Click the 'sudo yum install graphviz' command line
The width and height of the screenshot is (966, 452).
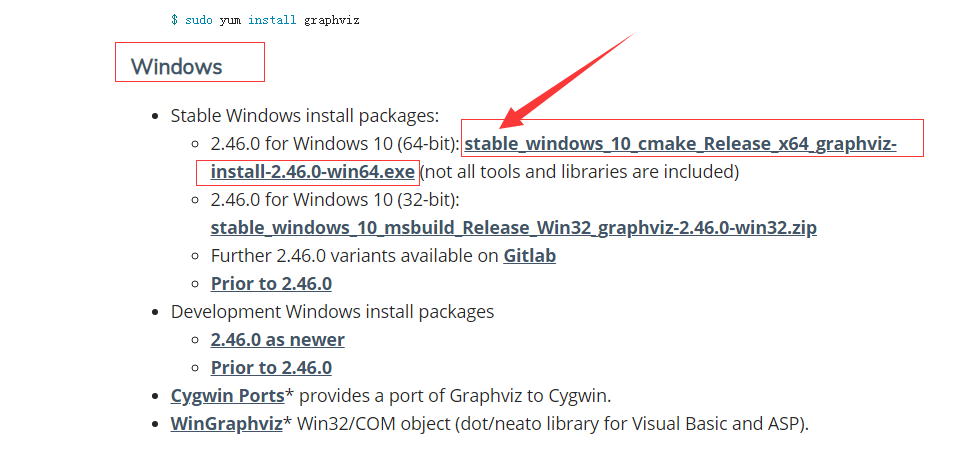(265, 20)
